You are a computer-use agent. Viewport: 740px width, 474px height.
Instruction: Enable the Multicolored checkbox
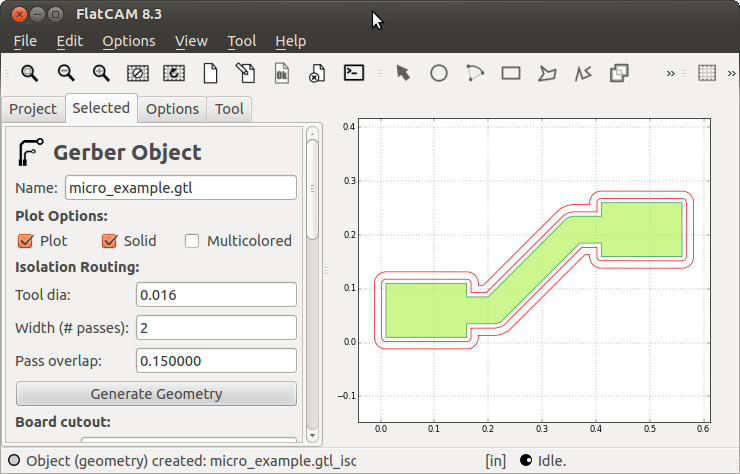[x=192, y=241]
